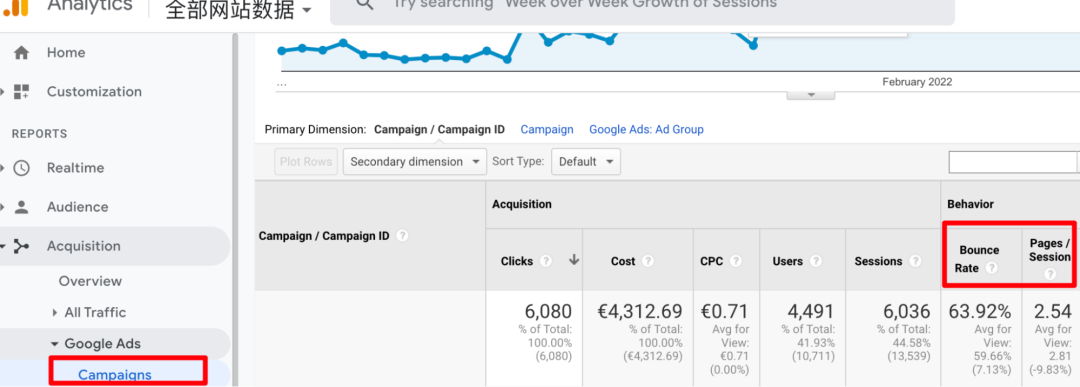Click the Audience person icon

point(21,207)
